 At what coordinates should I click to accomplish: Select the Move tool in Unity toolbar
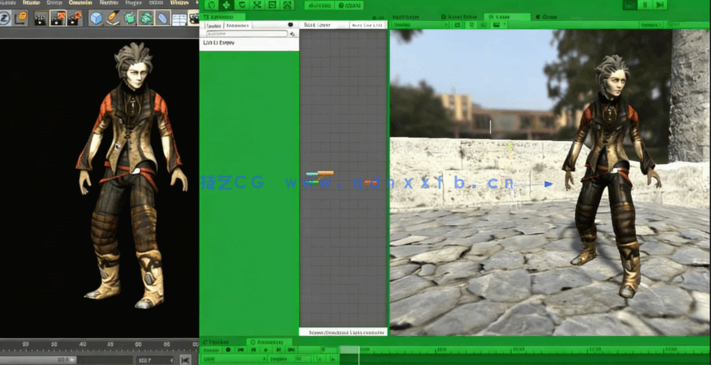tap(226, 5)
